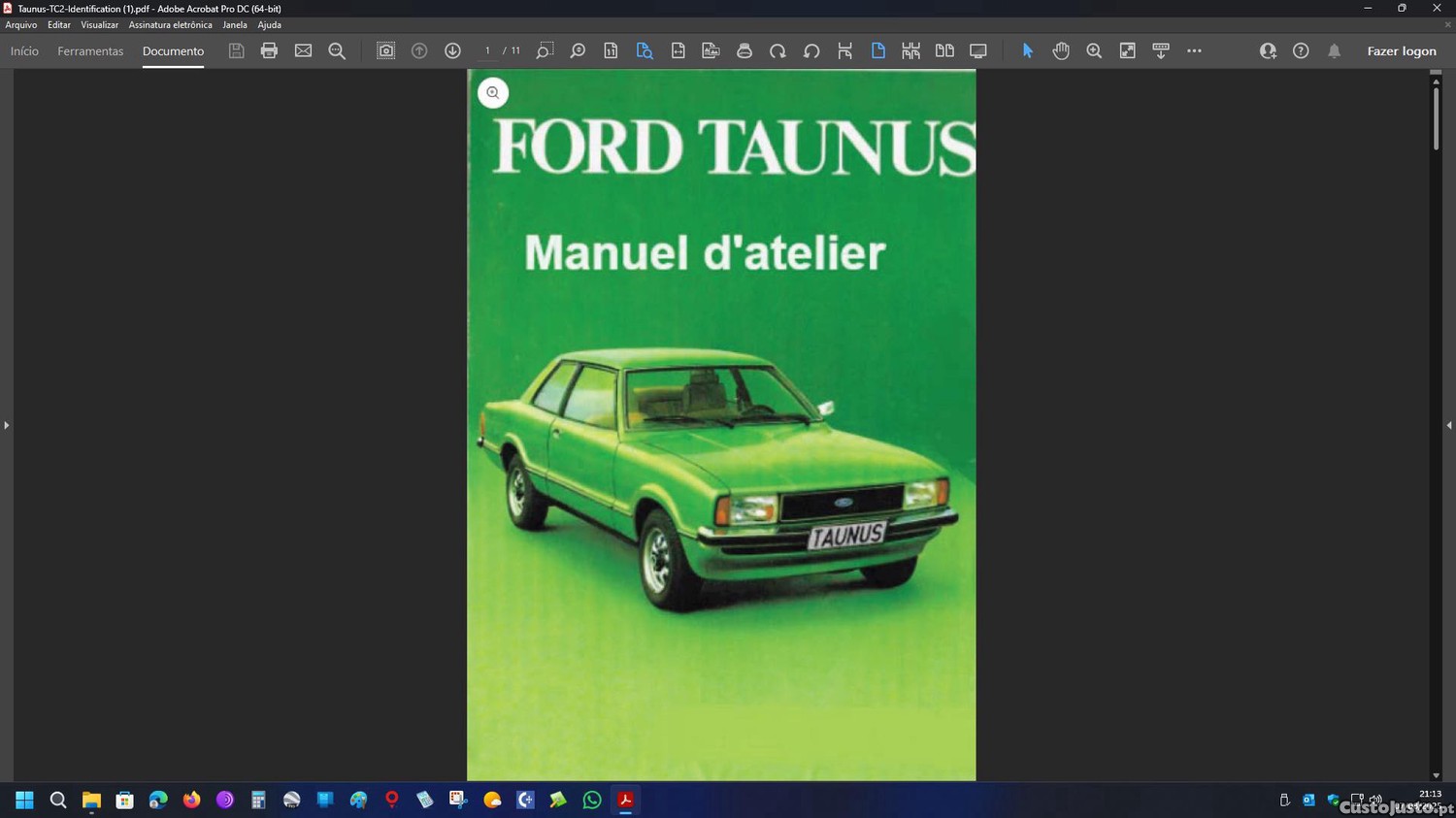Expand the right tools pane arrow
Viewport: 1456px width, 818px height.
point(1448,425)
